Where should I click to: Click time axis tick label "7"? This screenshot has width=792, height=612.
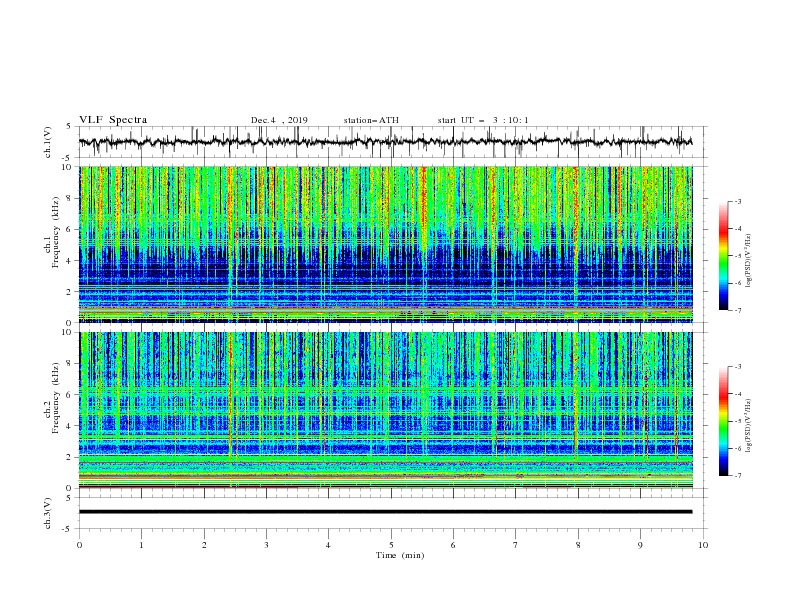516,545
